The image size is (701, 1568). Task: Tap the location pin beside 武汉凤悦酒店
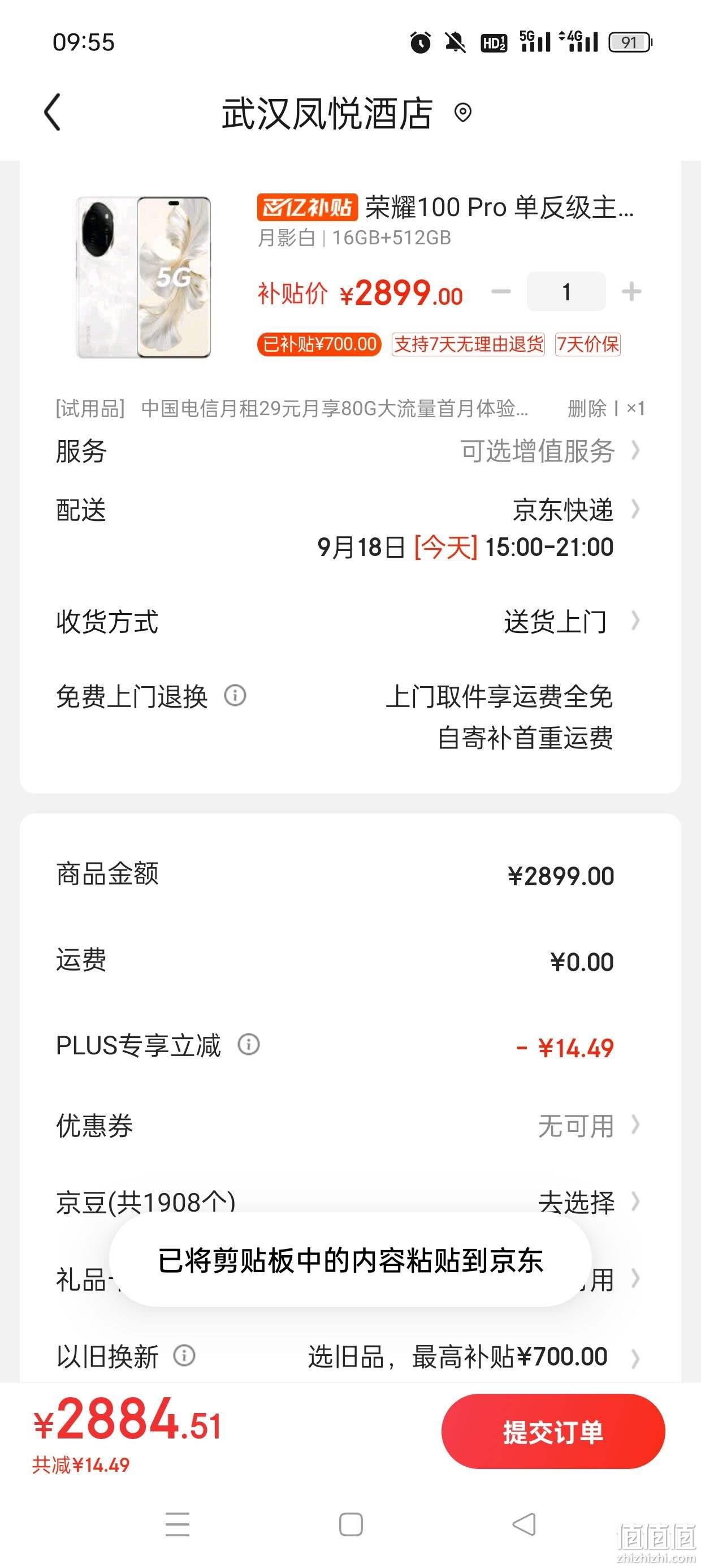pos(463,113)
